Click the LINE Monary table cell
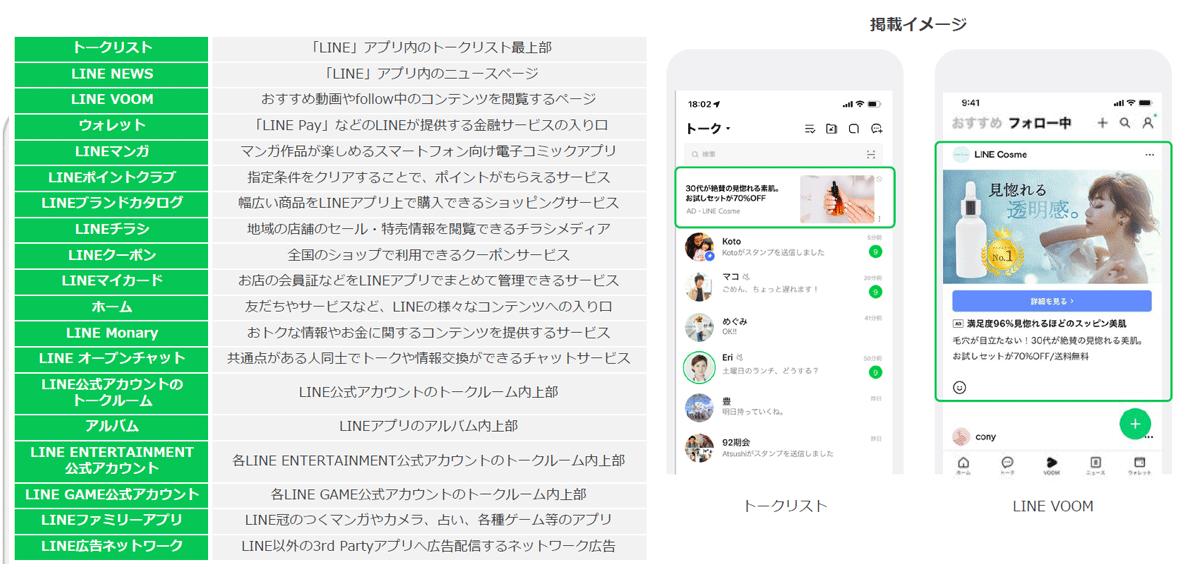 tap(112, 333)
